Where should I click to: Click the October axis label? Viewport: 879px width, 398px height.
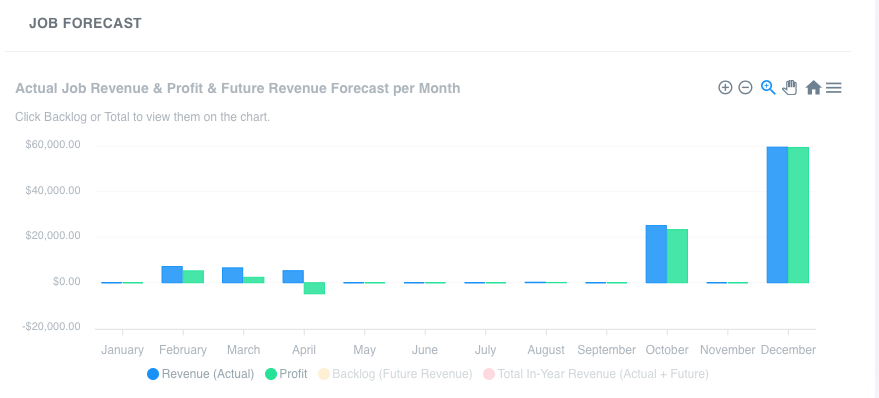pyautogui.click(x=667, y=350)
